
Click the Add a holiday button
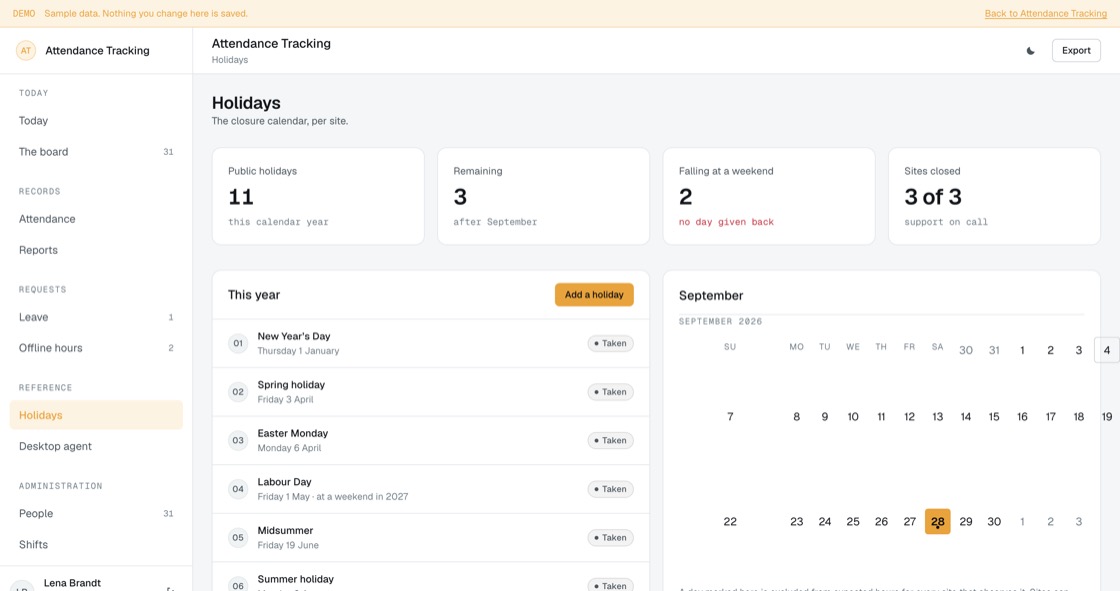coord(594,294)
